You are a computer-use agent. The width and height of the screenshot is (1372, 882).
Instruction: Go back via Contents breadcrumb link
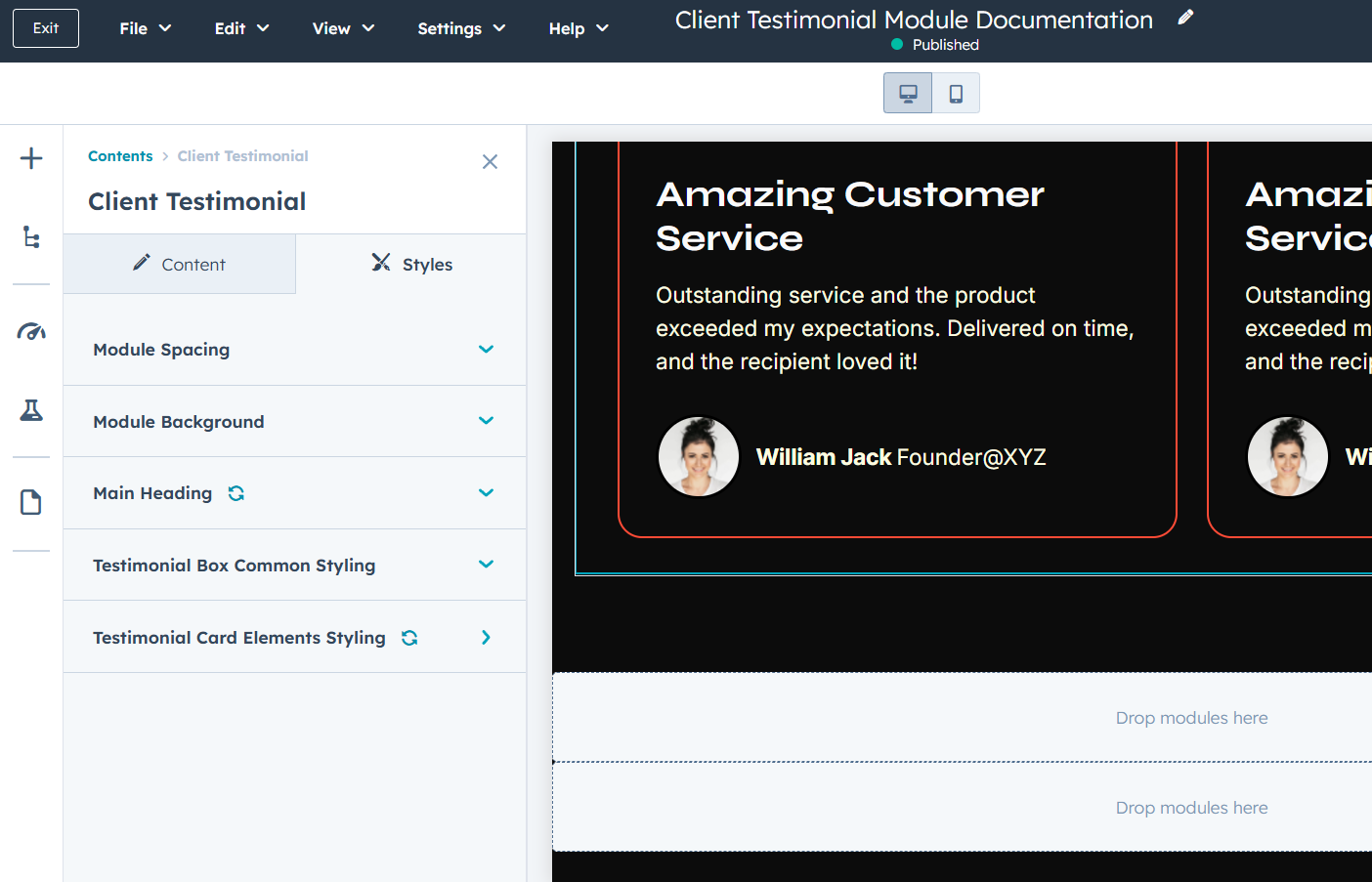(120, 156)
